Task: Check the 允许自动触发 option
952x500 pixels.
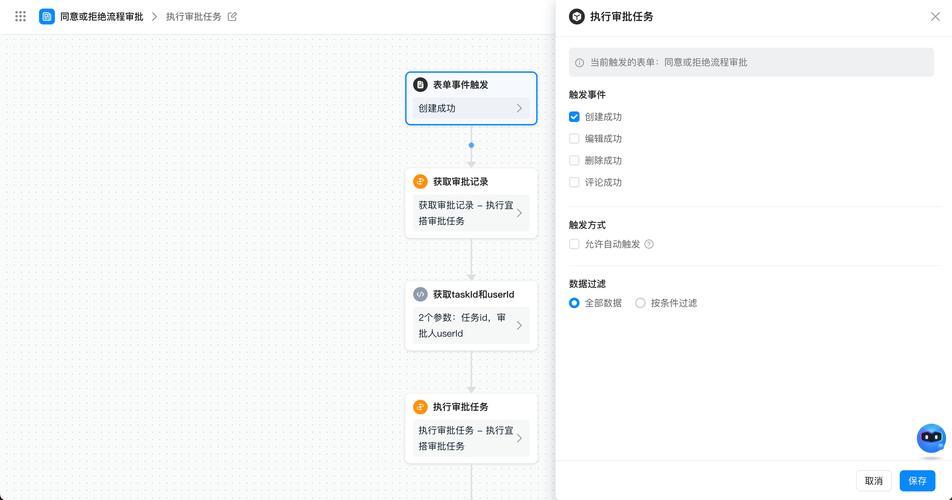Action: pyautogui.click(x=574, y=244)
